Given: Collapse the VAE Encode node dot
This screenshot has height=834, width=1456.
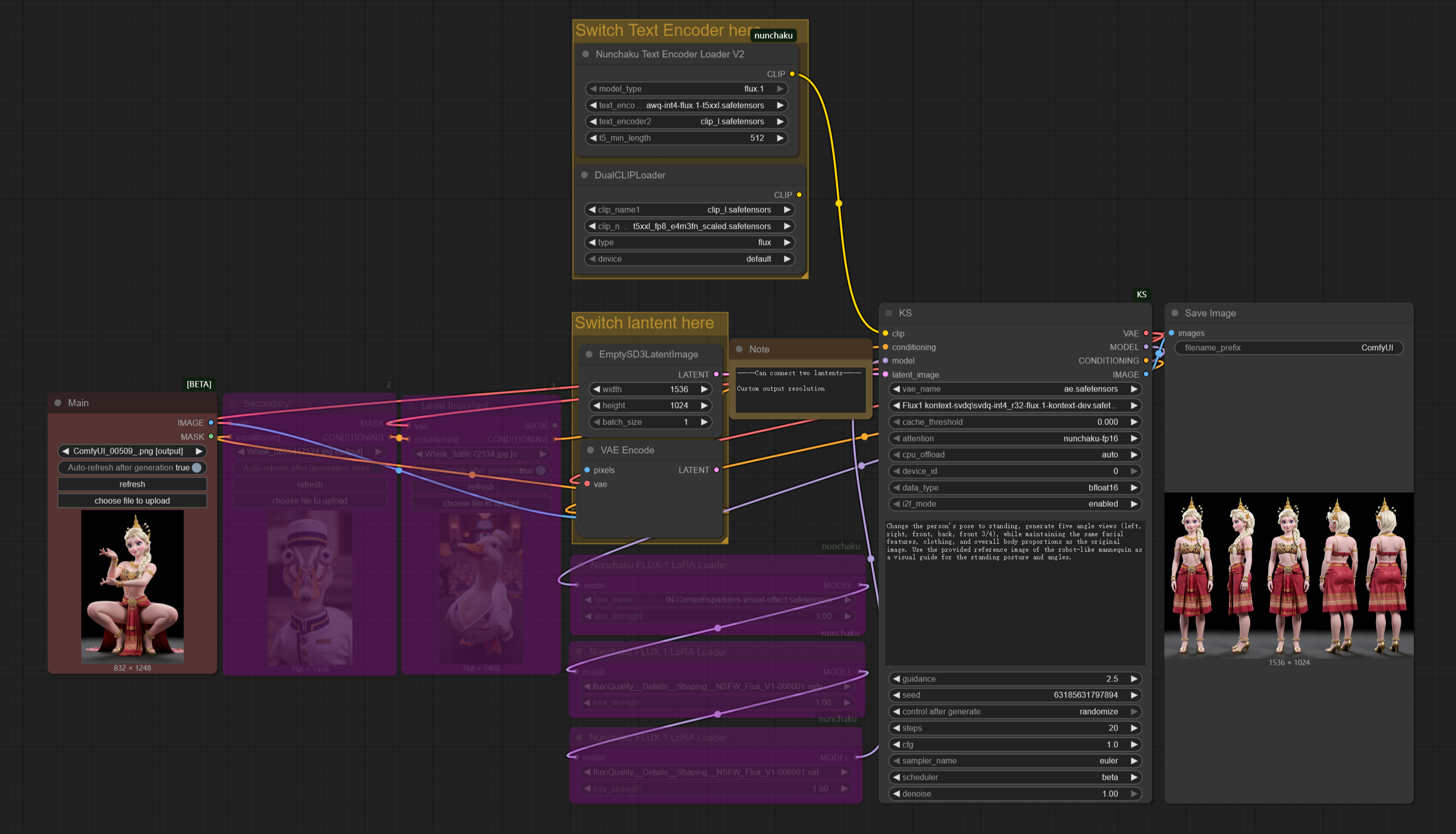Looking at the screenshot, I should click(591, 450).
